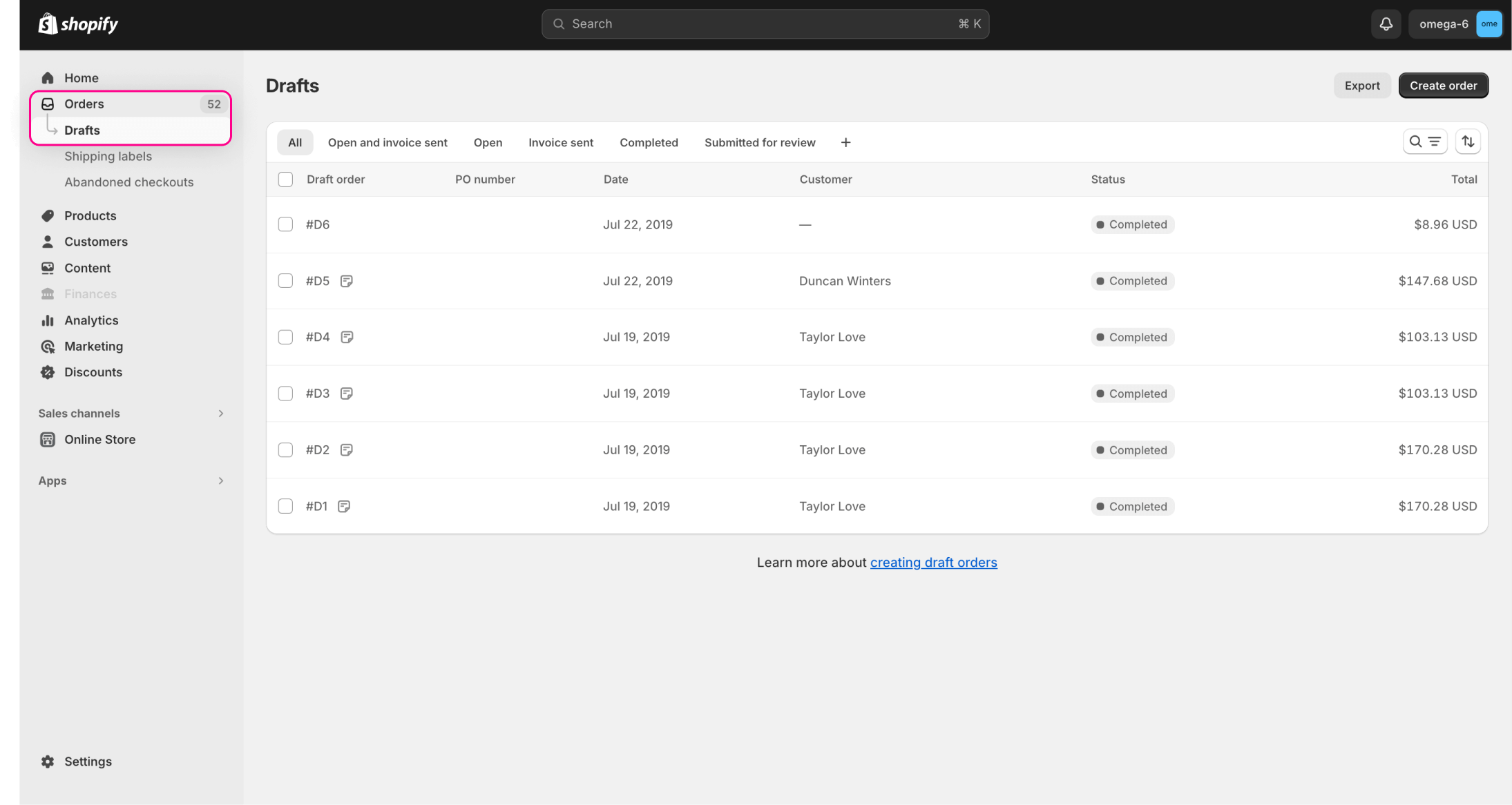Click the ome store avatar badge

tap(1489, 23)
